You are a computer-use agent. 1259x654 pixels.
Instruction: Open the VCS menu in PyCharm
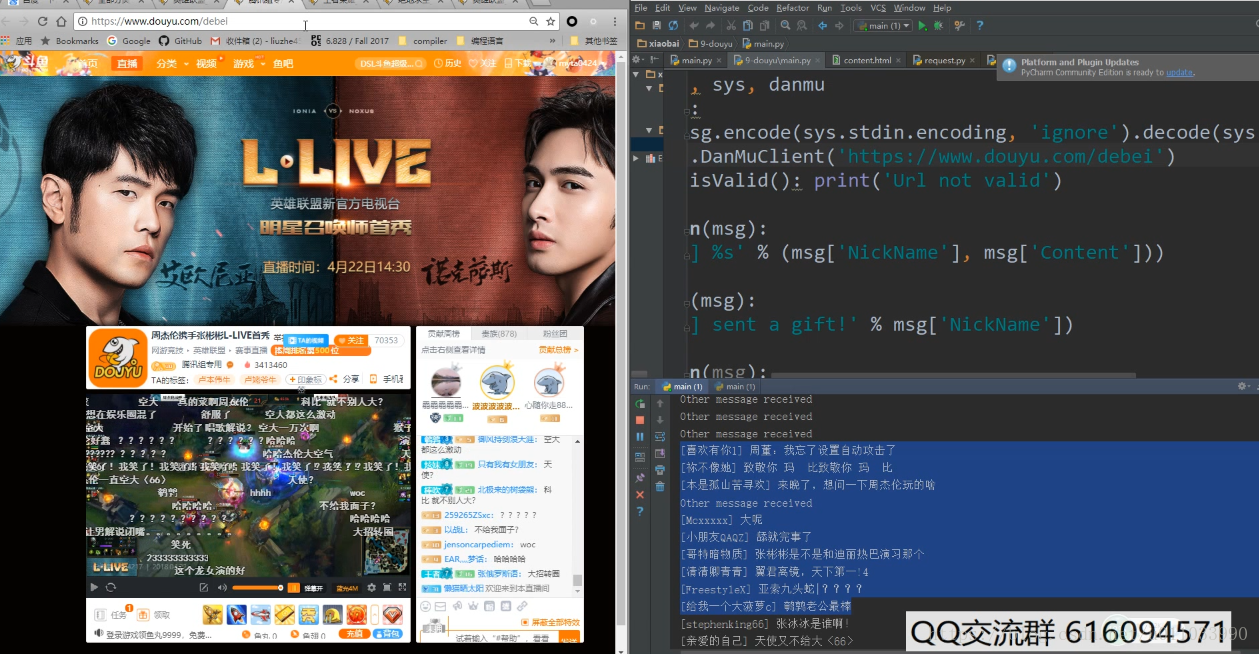coord(878,8)
